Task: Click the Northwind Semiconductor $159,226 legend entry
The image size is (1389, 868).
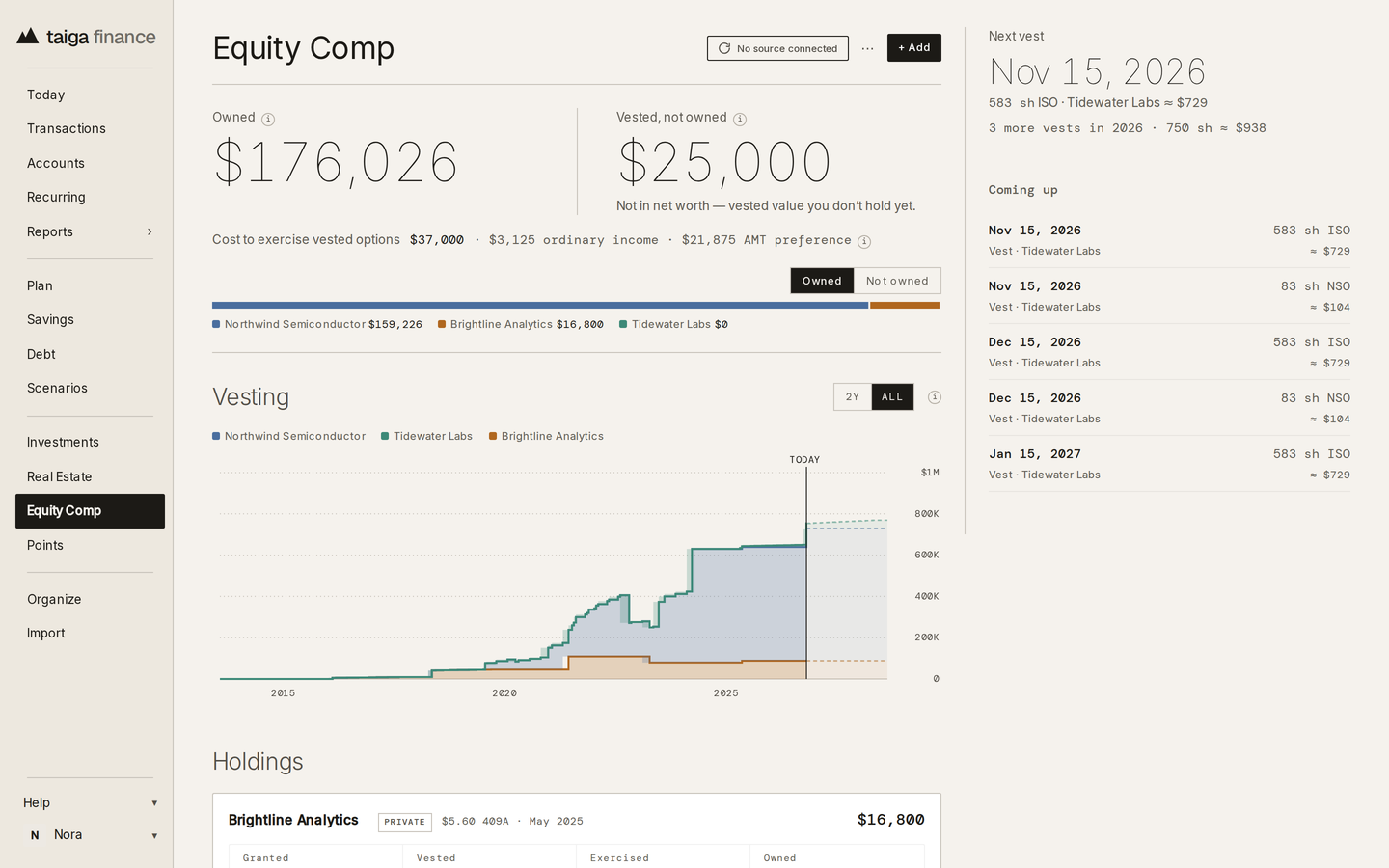Action: tap(317, 324)
